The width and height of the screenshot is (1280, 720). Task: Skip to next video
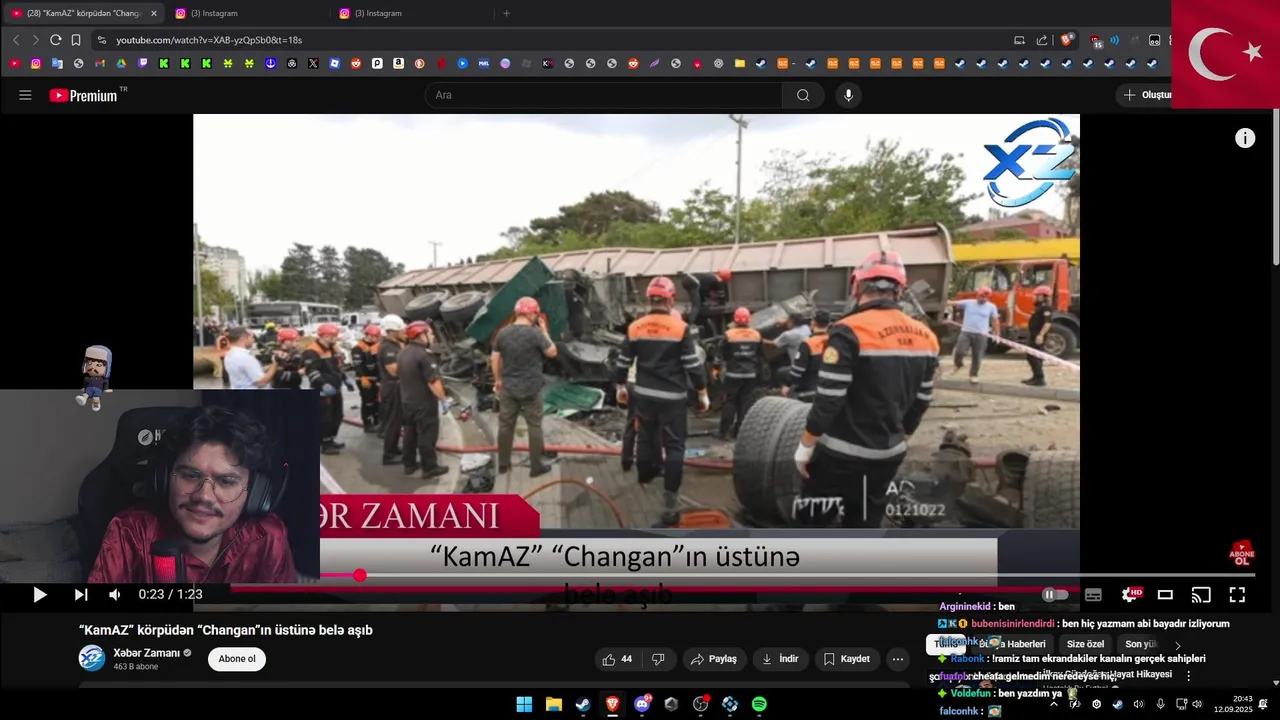click(81, 595)
